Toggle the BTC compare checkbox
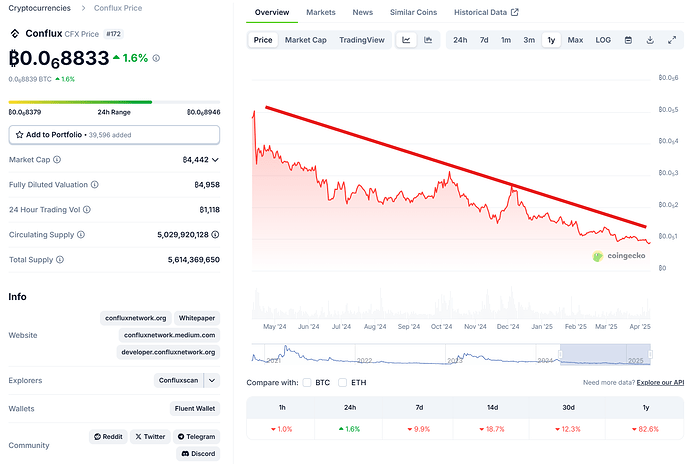This screenshot has height=464, width=690. coord(307,383)
